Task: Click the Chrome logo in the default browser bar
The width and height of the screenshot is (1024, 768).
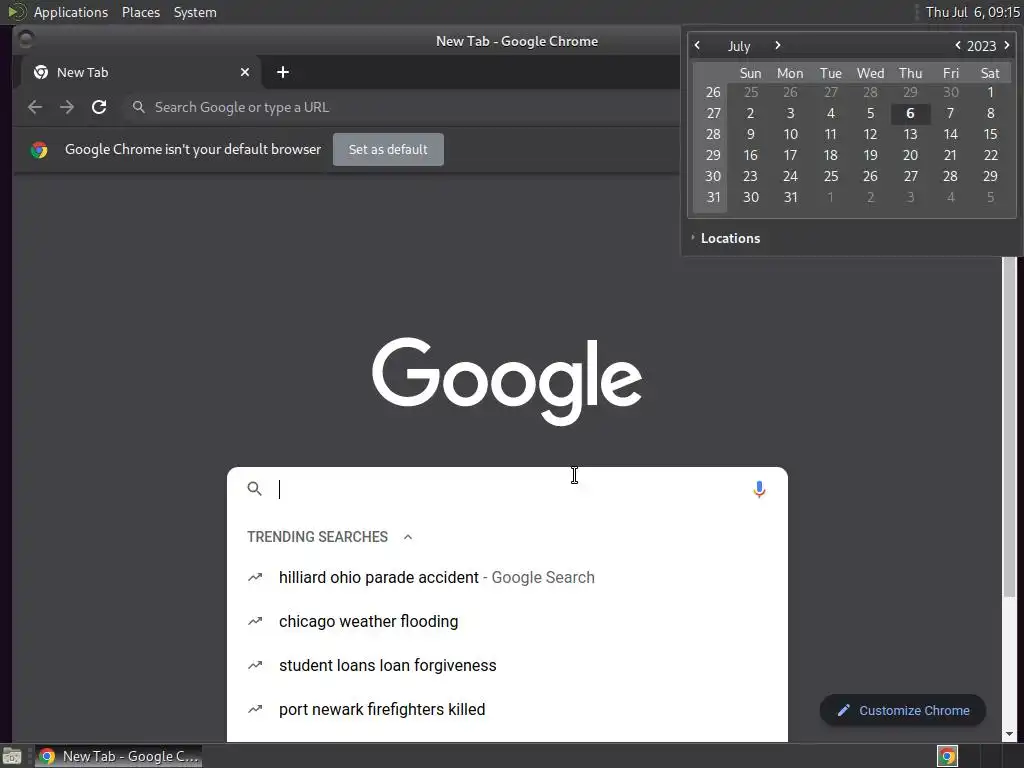Action: pos(39,150)
